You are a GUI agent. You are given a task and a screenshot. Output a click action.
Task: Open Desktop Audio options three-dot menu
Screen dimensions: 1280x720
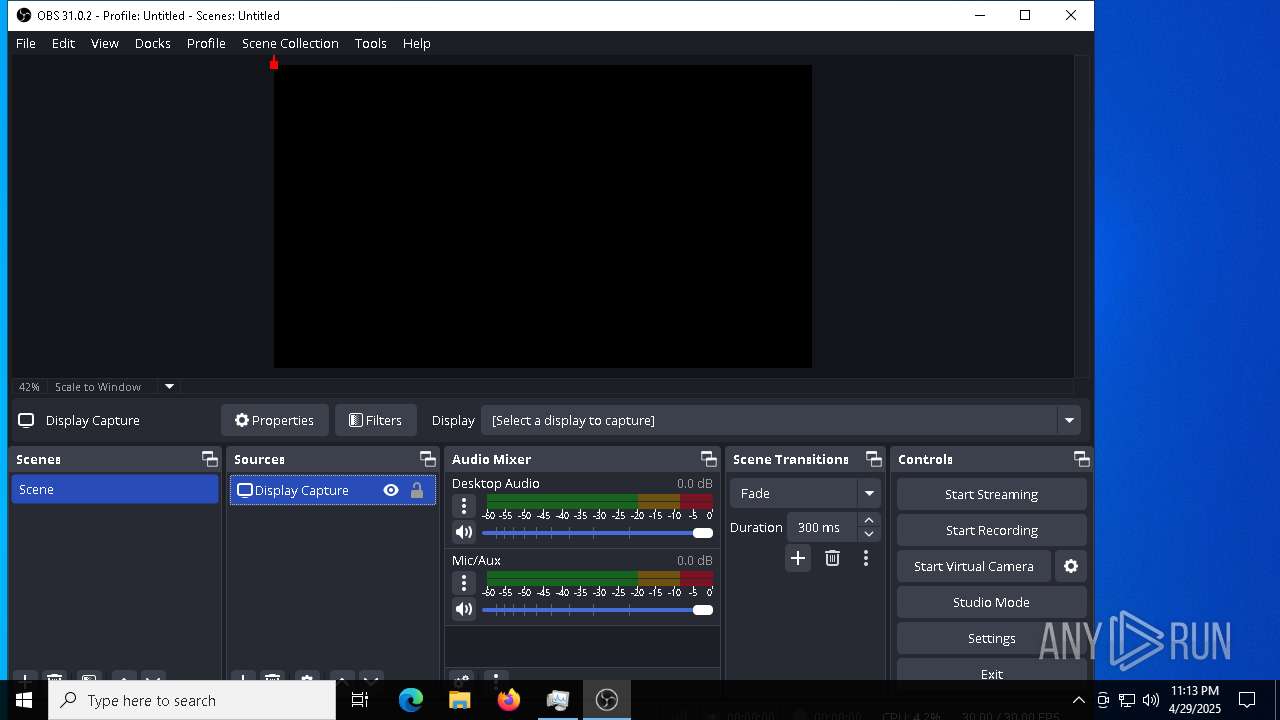(x=464, y=506)
